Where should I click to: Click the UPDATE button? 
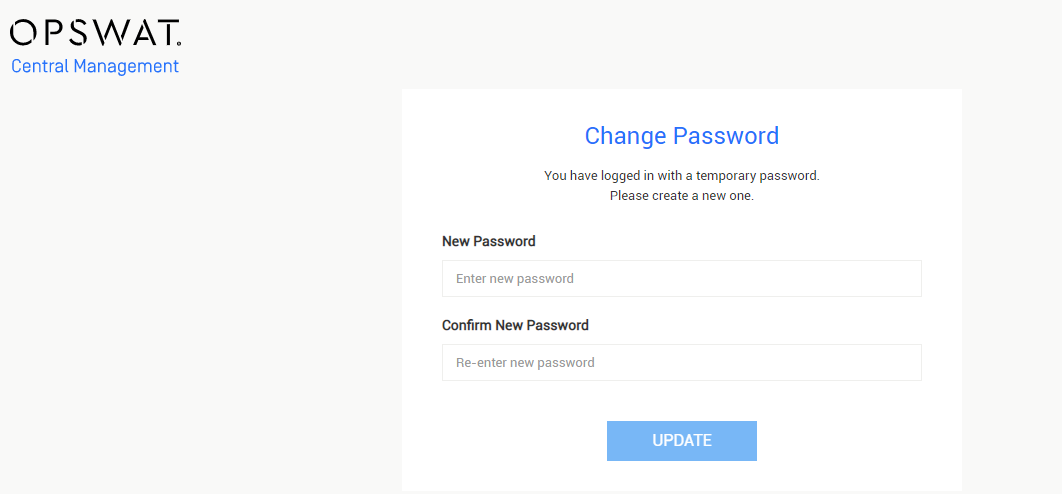tap(681, 441)
